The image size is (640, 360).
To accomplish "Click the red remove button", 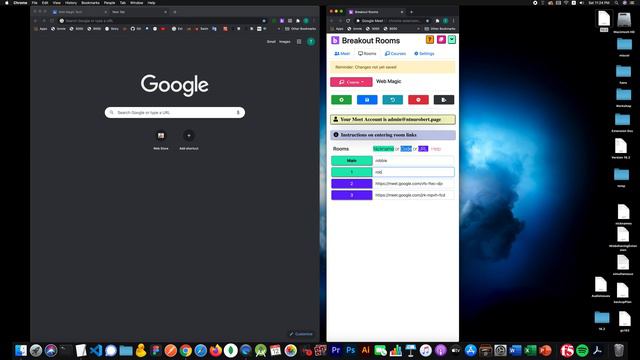I will point(418,100).
